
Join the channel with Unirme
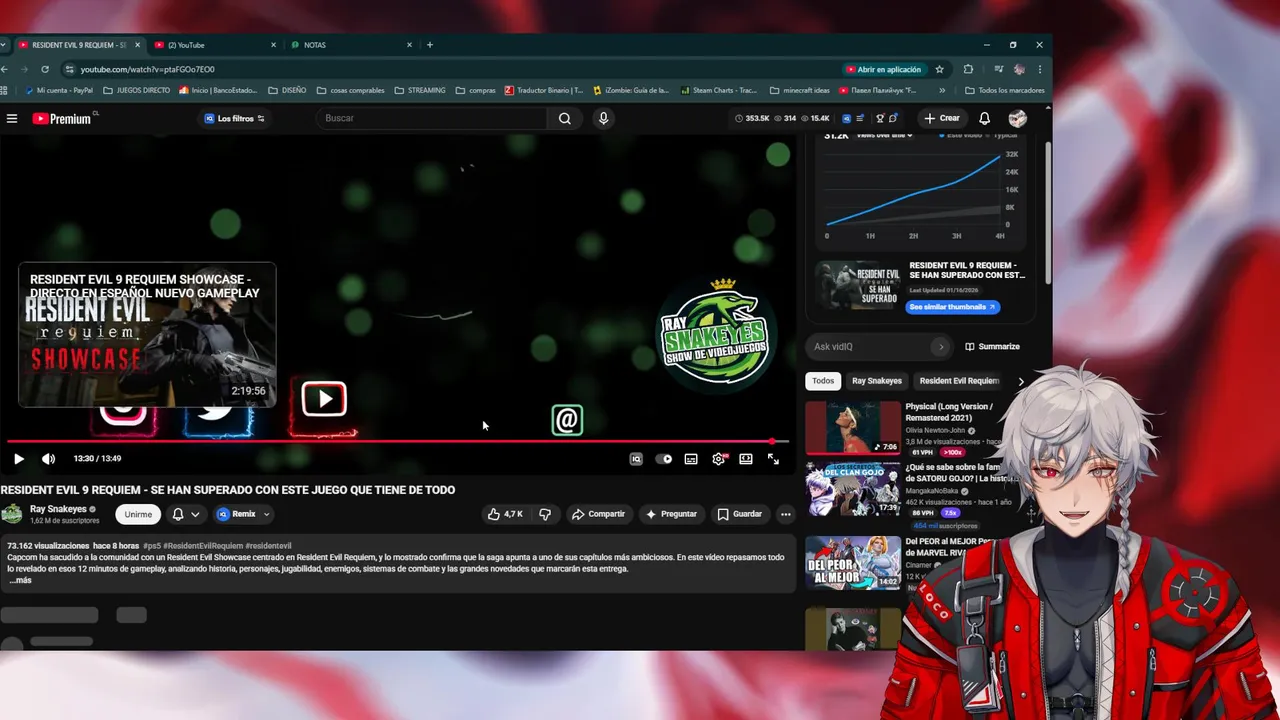click(138, 514)
